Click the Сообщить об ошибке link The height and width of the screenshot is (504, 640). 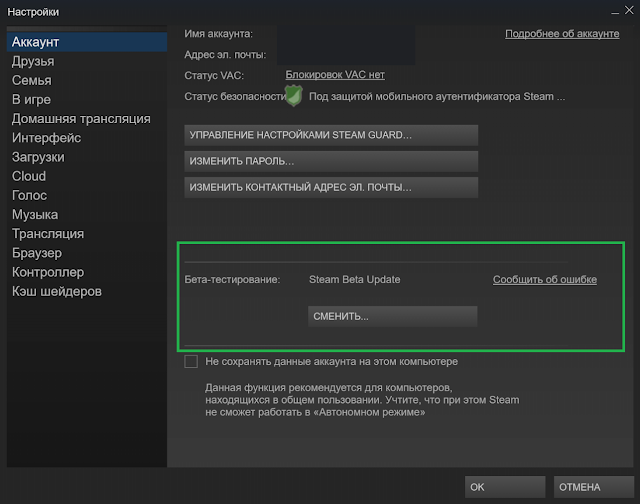point(545,280)
